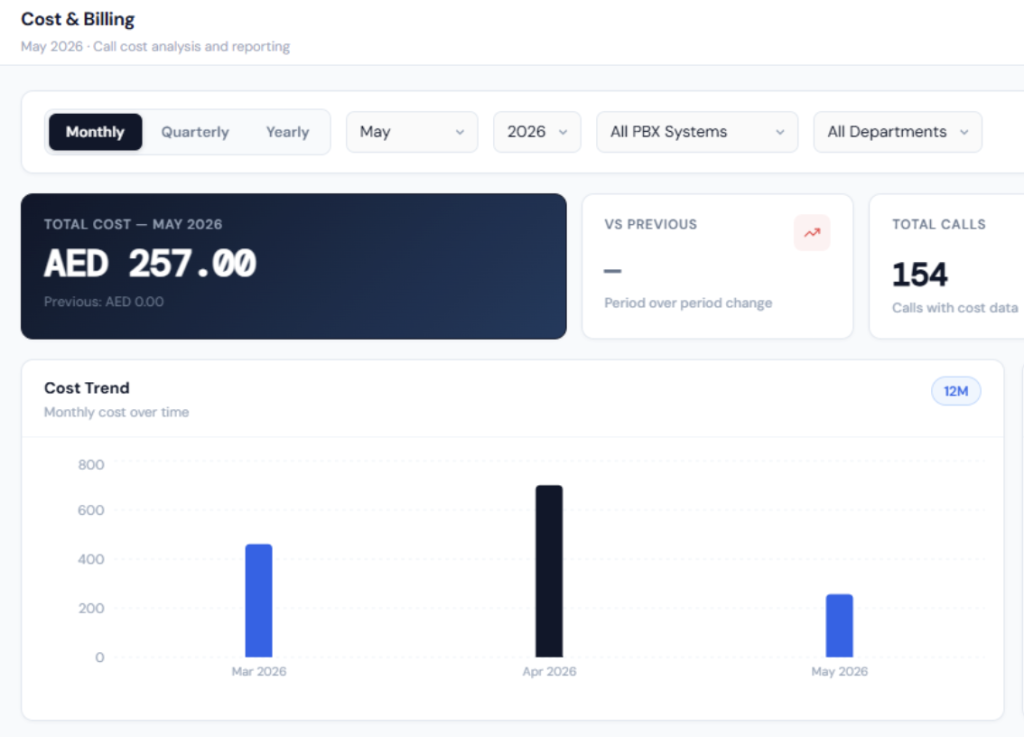Click the chevron in the May dropdown
Viewport: 1024px width, 737px height.
point(460,132)
